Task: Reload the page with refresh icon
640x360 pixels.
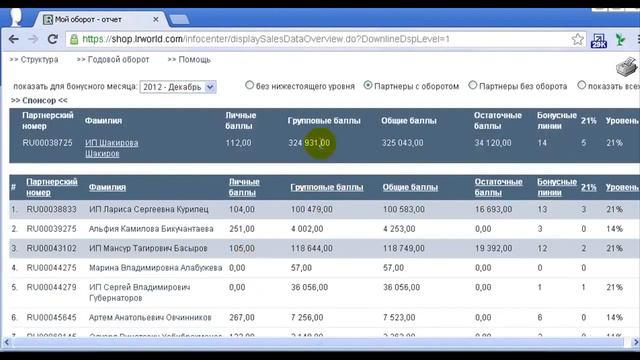Action: tap(53, 39)
